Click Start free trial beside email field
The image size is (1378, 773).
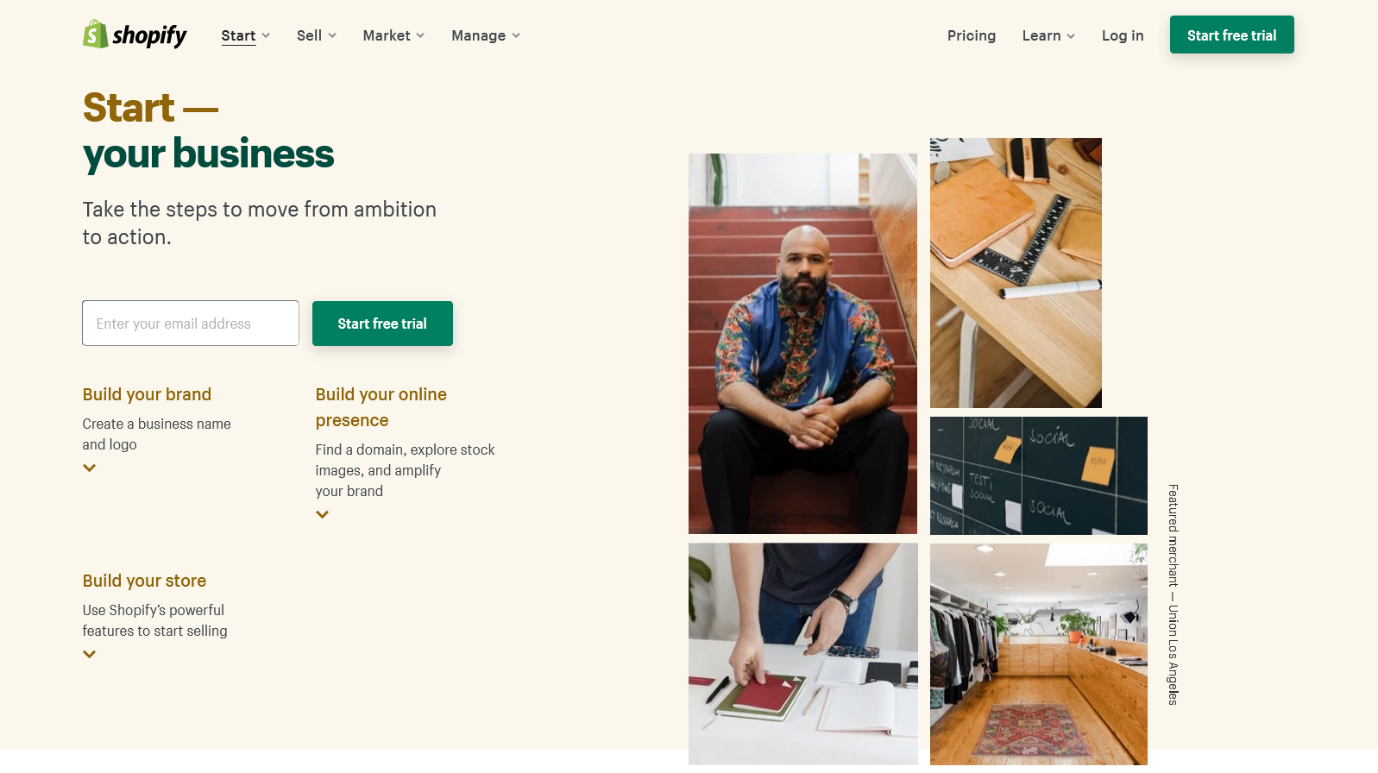382,323
